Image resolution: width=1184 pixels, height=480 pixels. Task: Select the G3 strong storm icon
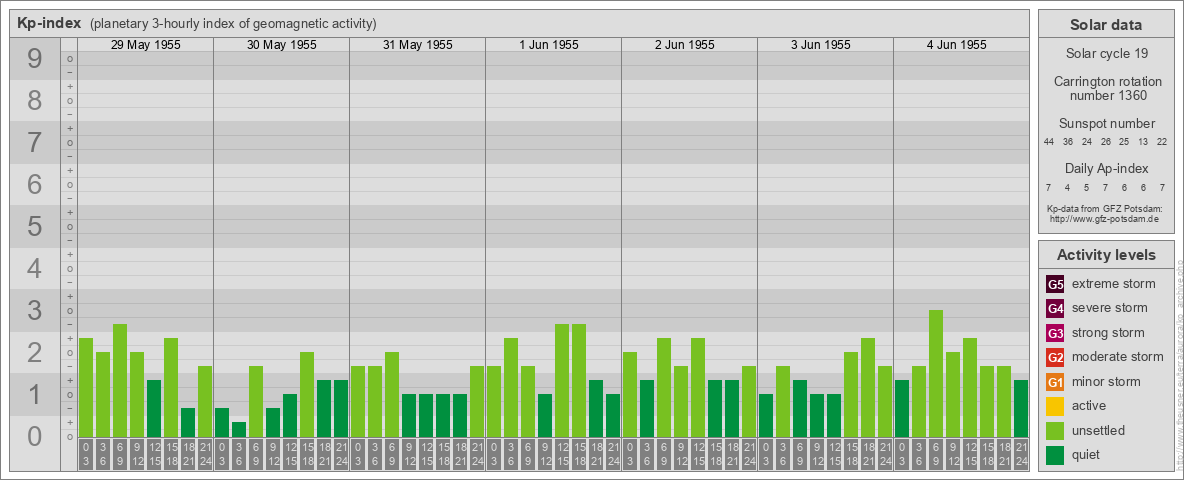coord(1055,333)
